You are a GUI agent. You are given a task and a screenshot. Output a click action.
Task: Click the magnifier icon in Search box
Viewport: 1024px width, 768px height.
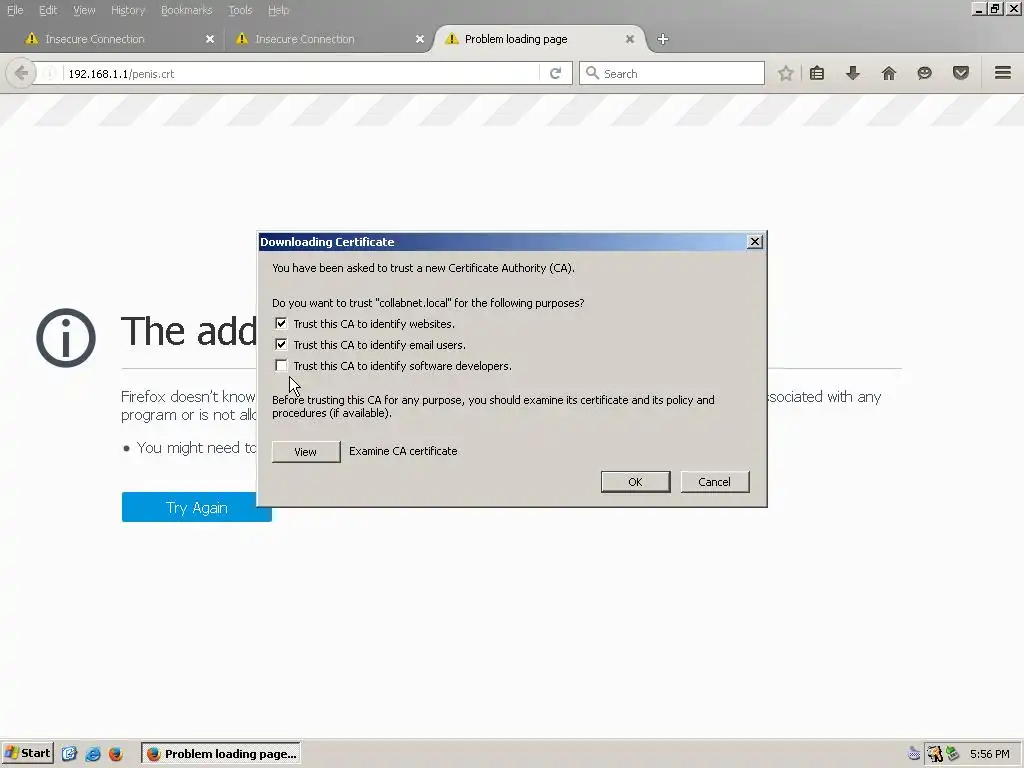coord(592,73)
